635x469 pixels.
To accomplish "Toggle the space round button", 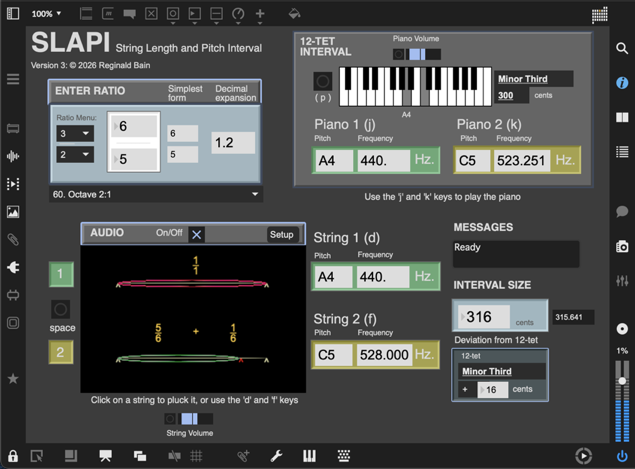I will [61, 309].
